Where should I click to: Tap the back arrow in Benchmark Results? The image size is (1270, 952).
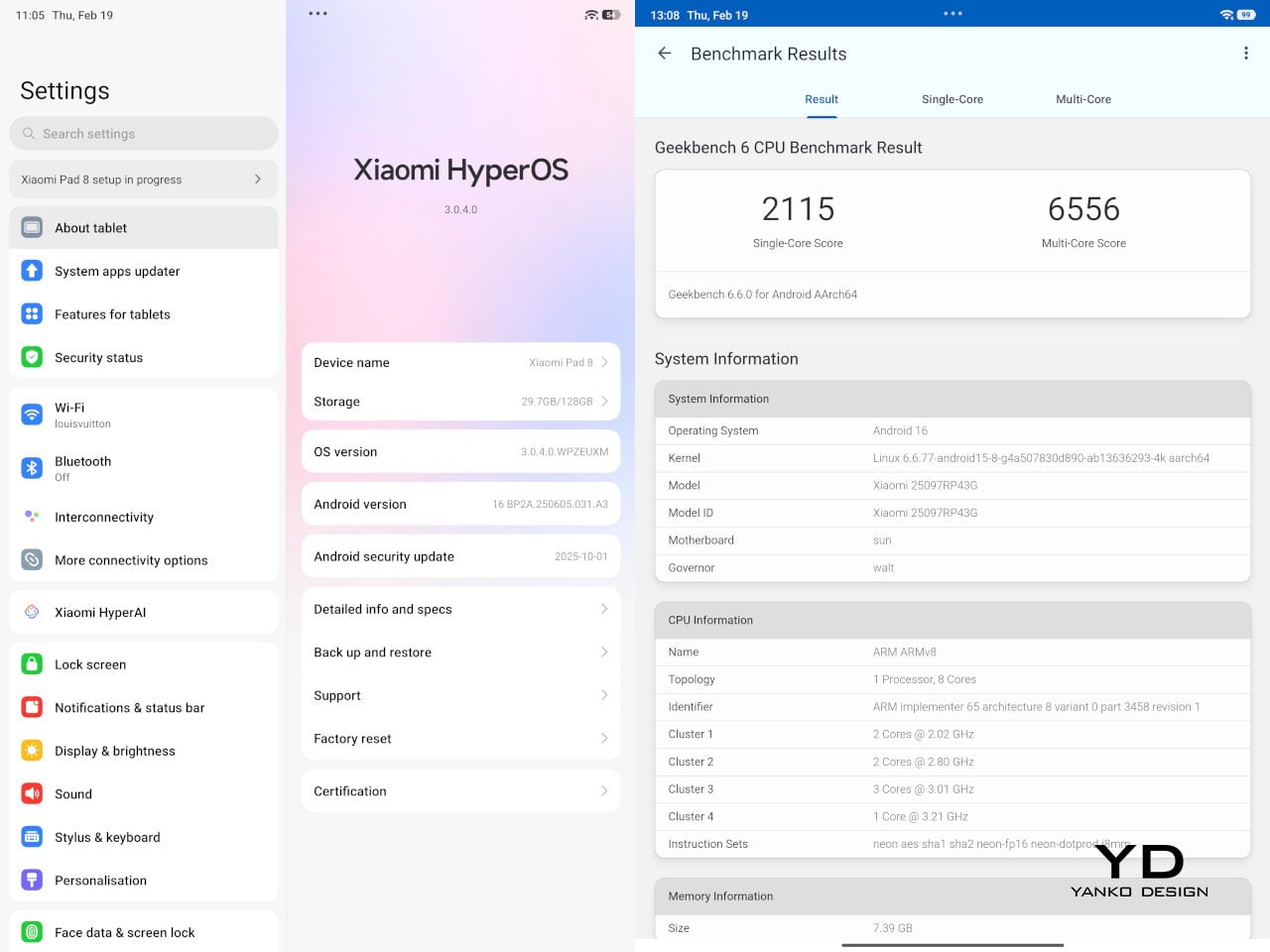pyautogui.click(x=665, y=54)
